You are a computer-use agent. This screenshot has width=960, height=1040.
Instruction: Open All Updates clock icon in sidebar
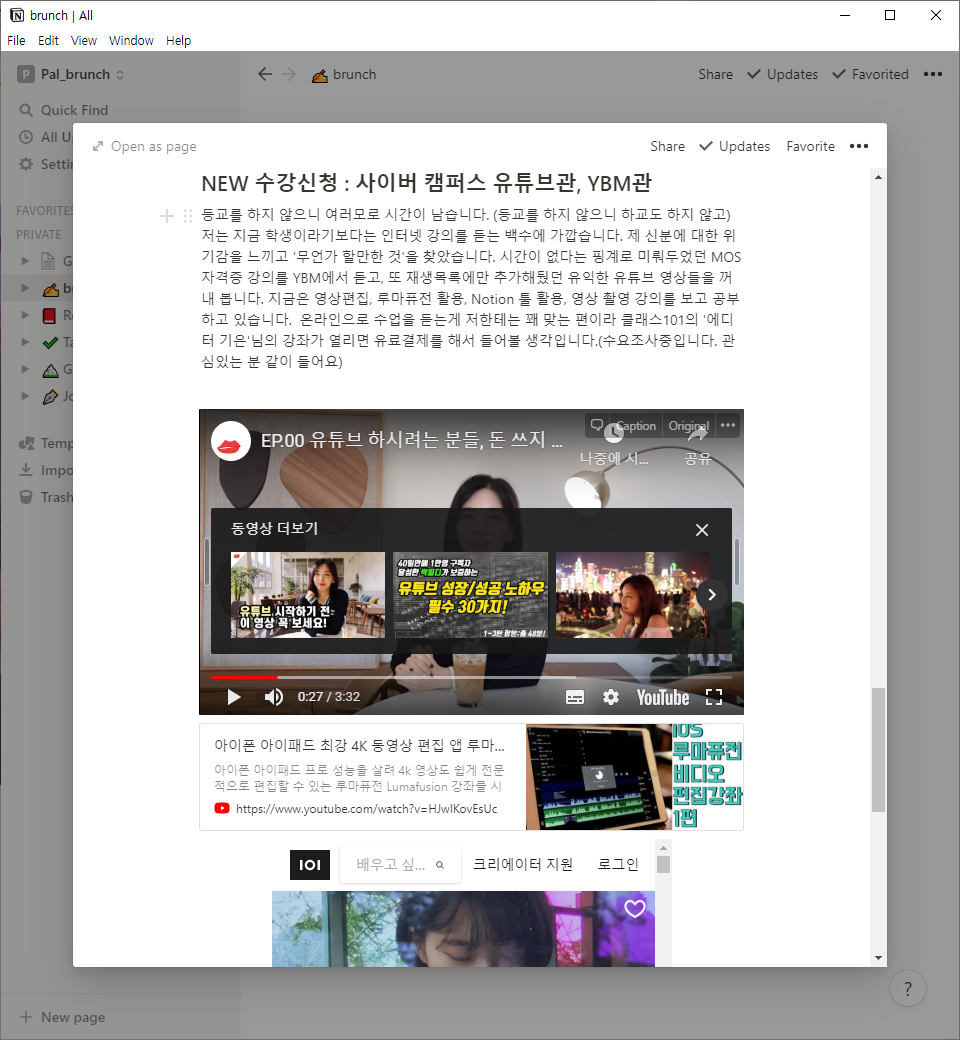click(26, 137)
